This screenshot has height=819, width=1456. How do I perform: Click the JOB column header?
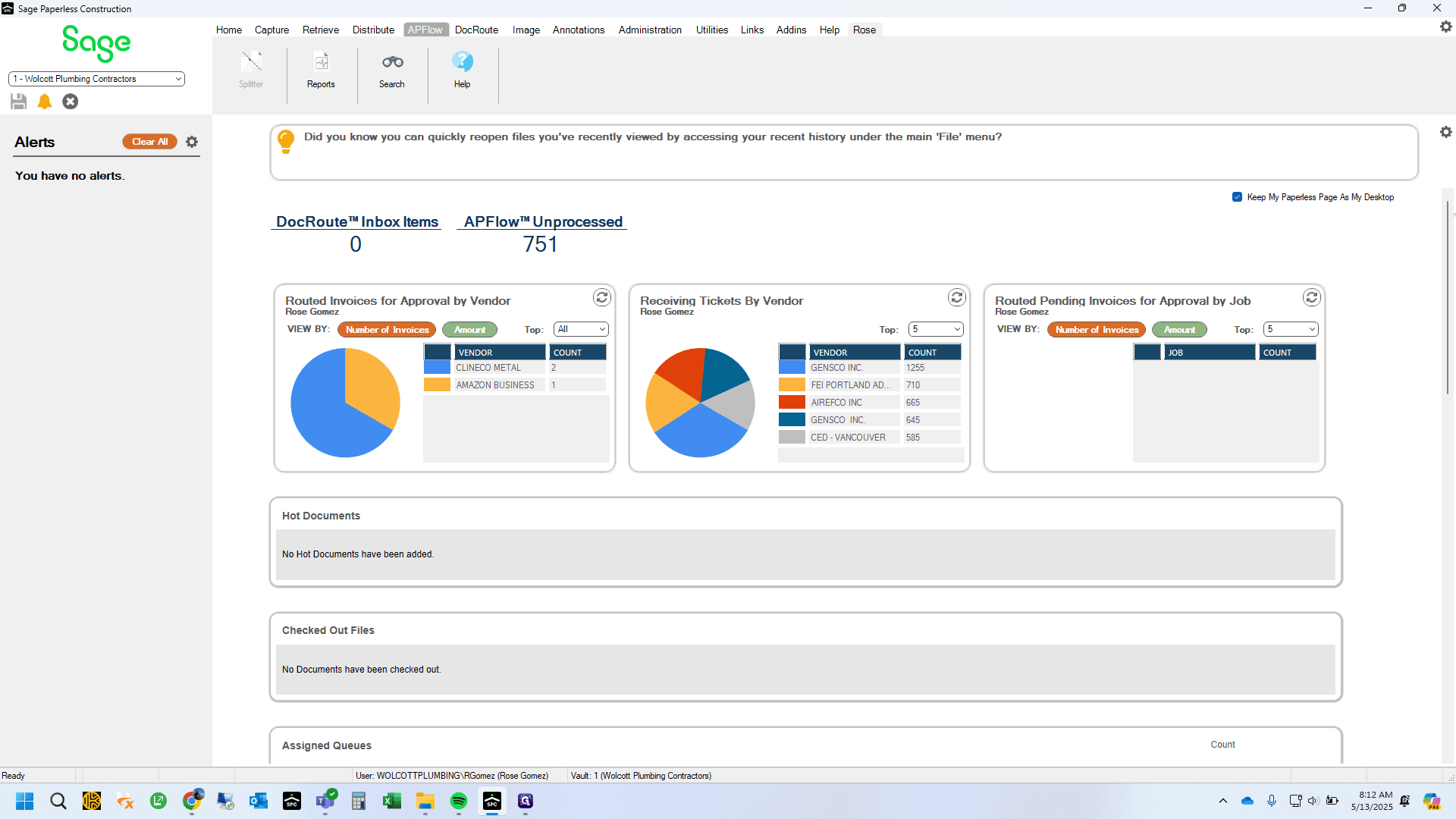[x=1210, y=353]
